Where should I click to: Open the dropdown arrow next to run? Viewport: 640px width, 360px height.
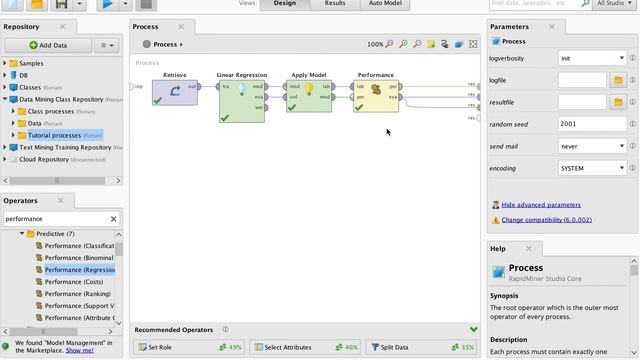(x=125, y=4)
